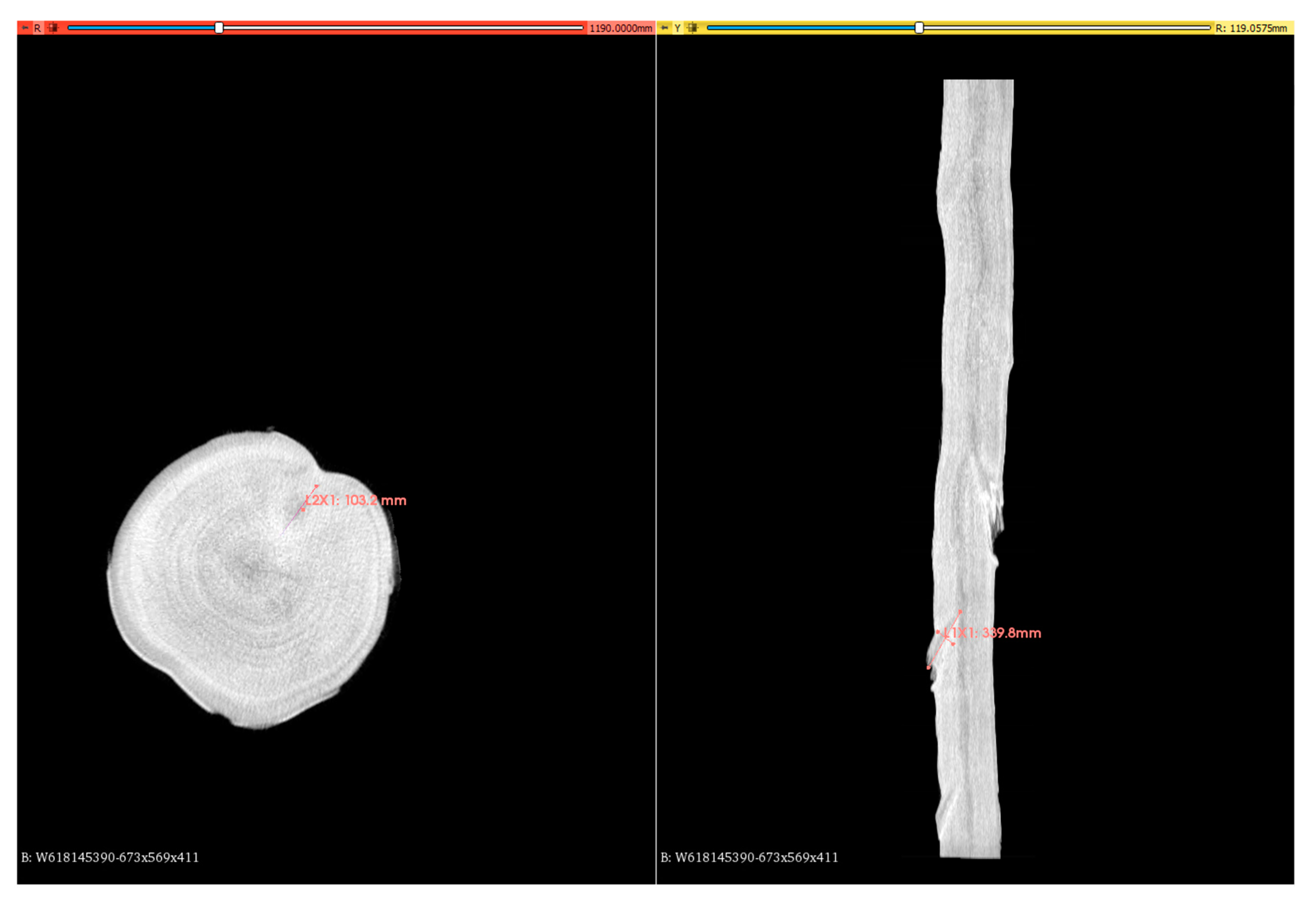
Task: Fit yellow slice view to window
Action: [692, 28]
